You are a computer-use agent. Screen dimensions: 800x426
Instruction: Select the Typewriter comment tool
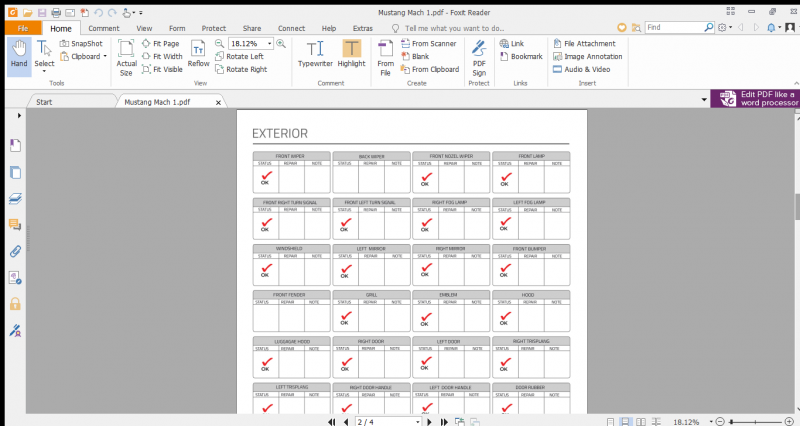pyautogui.click(x=315, y=54)
